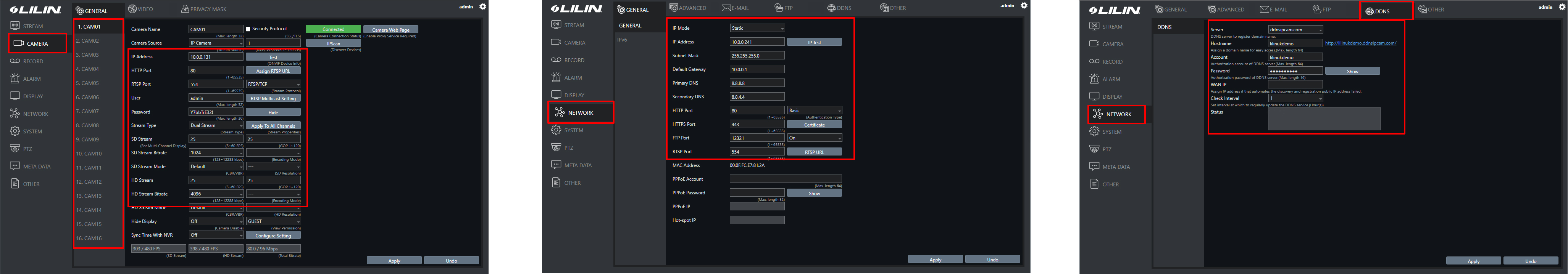Click the Apply To All Channels button

click(x=273, y=126)
